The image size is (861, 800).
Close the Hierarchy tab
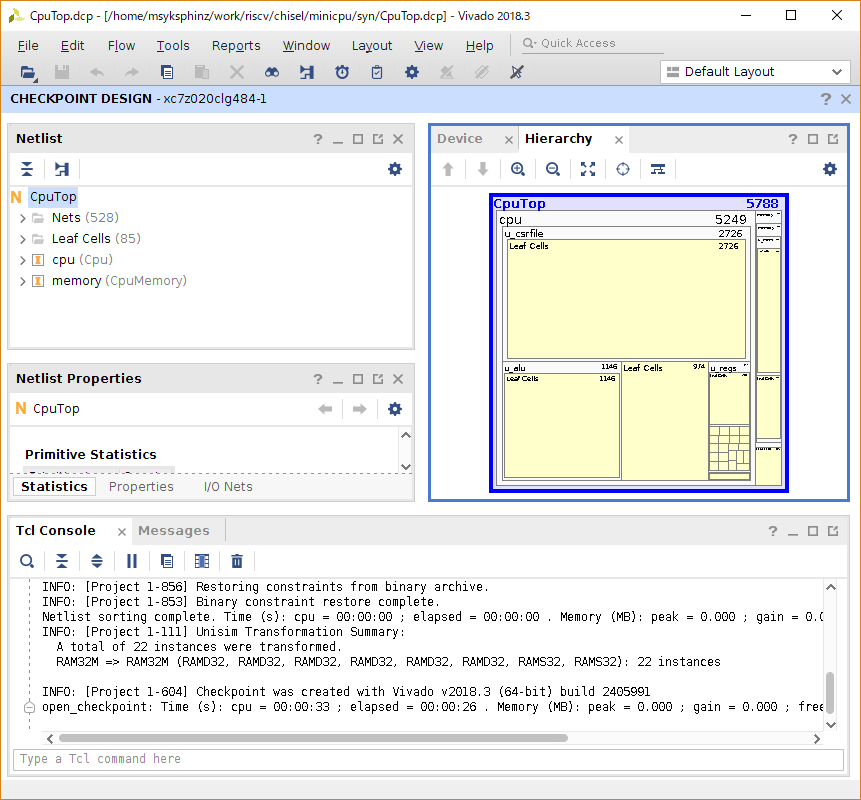619,140
